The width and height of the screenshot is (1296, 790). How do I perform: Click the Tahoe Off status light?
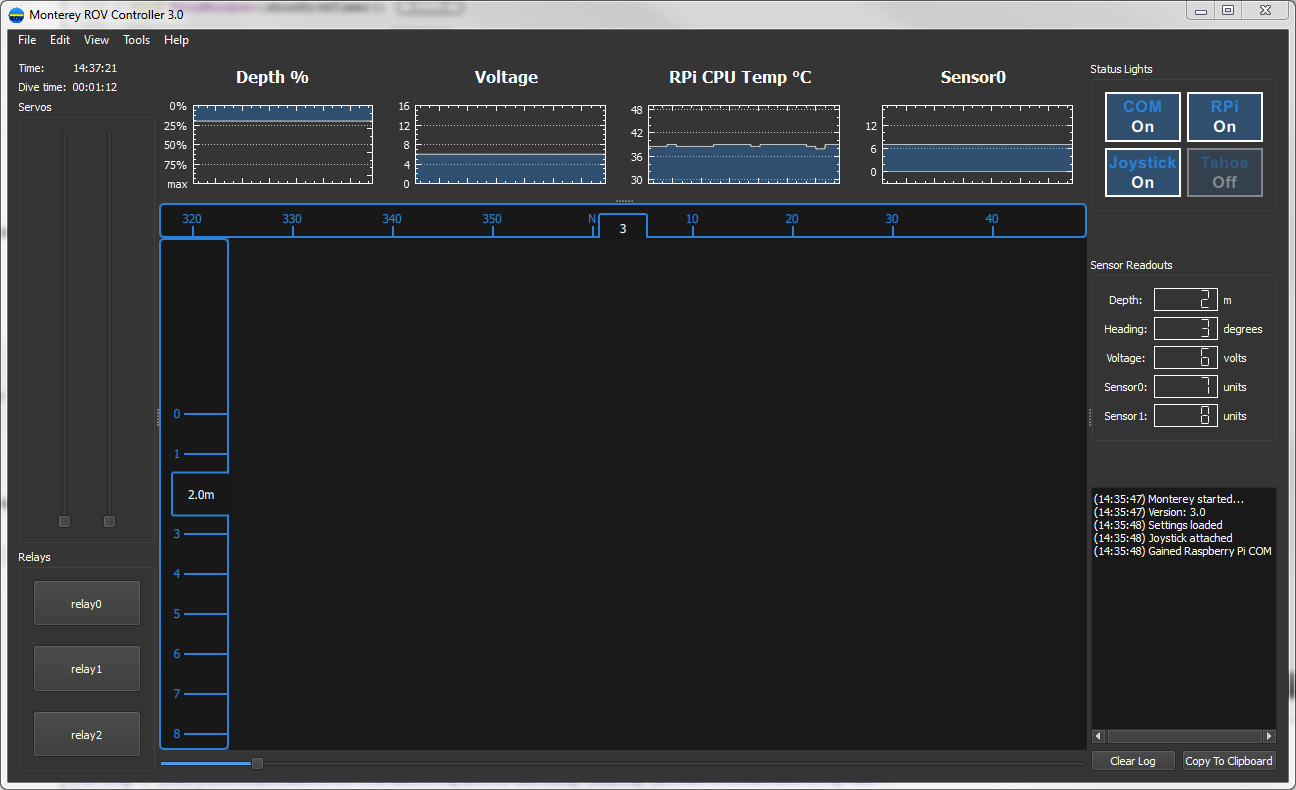1225,173
